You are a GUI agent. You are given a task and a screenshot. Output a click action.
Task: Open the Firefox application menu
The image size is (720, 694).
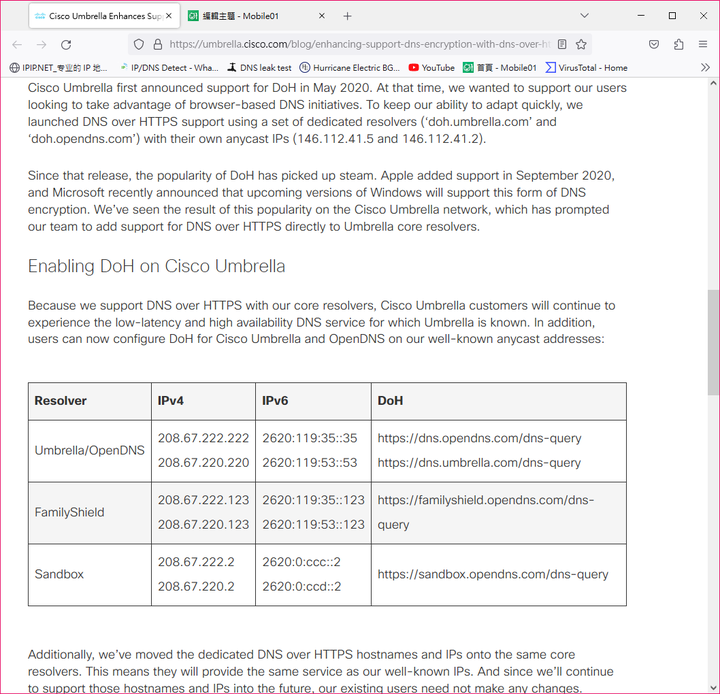pyautogui.click(x=703, y=45)
